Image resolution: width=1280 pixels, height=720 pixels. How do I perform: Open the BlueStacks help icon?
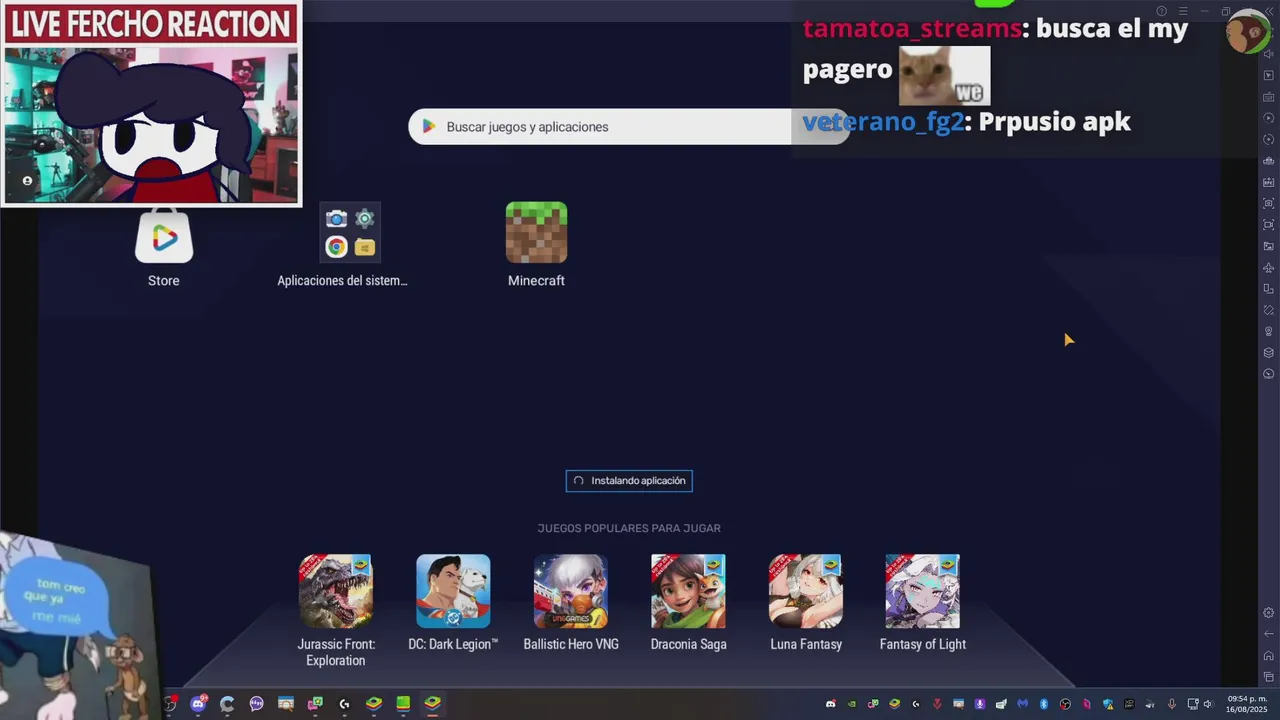(x=1161, y=11)
